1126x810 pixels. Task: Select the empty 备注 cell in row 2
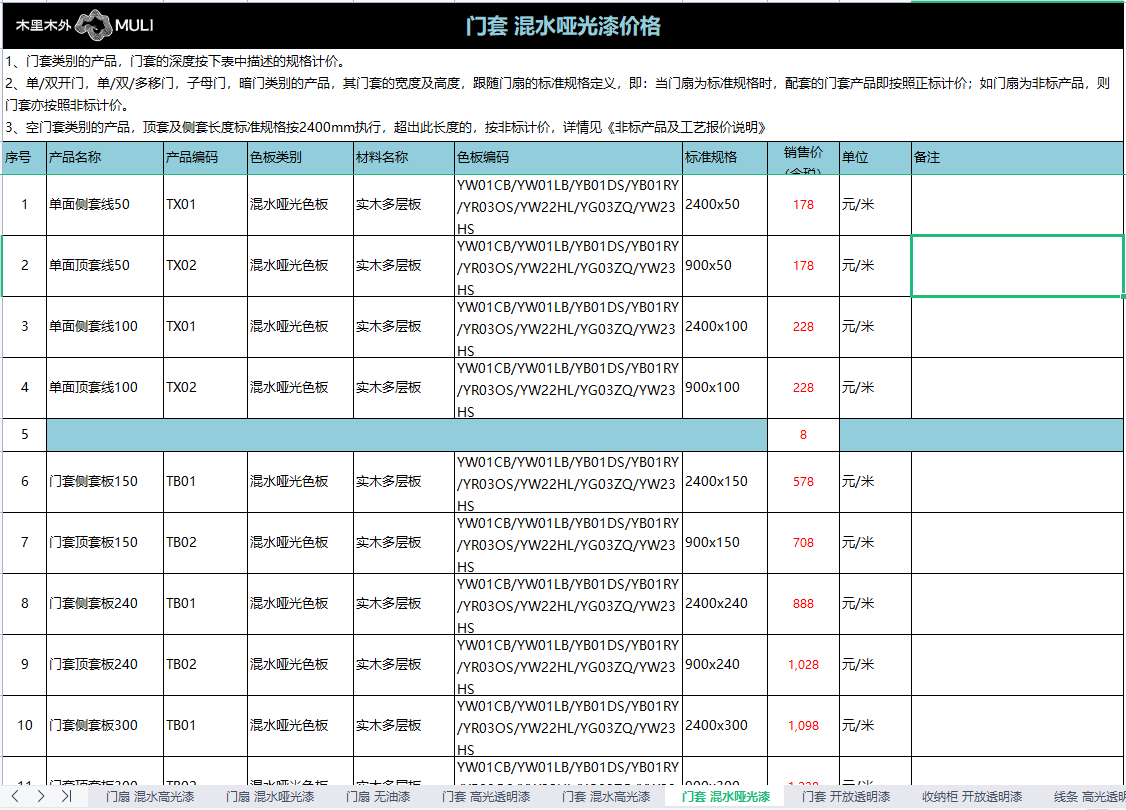click(x=1017, y=266)
